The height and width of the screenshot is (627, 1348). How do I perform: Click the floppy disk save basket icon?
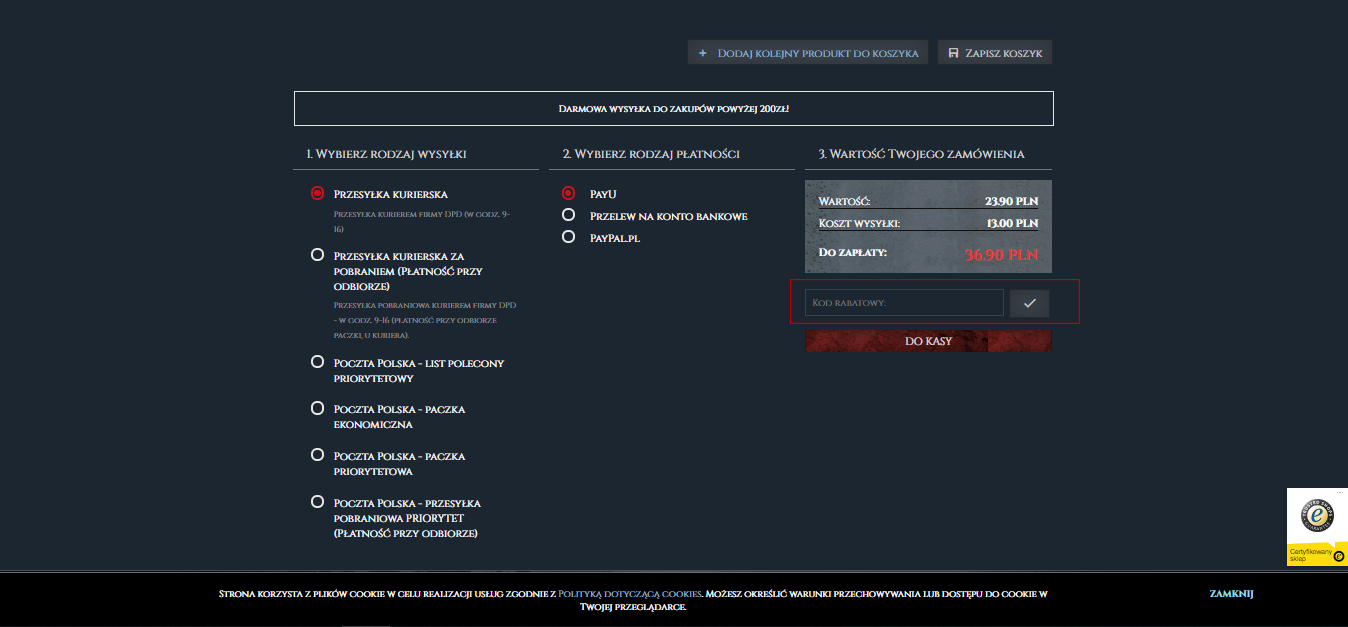953,53
